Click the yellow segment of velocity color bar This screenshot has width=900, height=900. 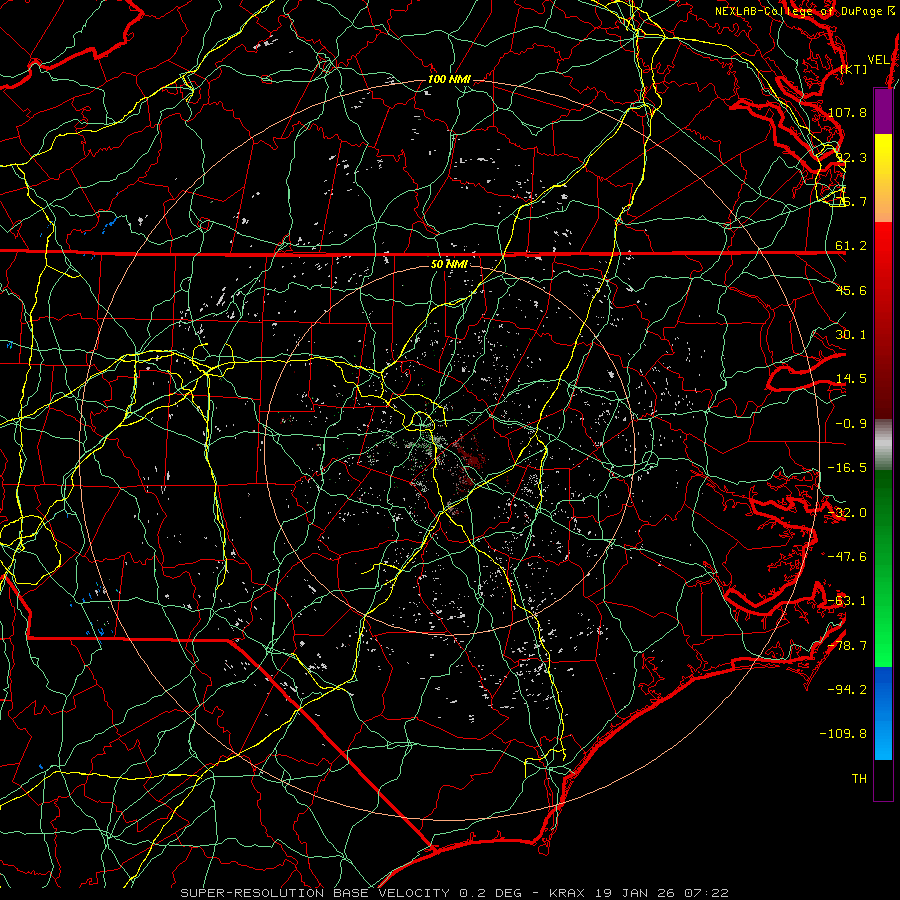[883, 178]
